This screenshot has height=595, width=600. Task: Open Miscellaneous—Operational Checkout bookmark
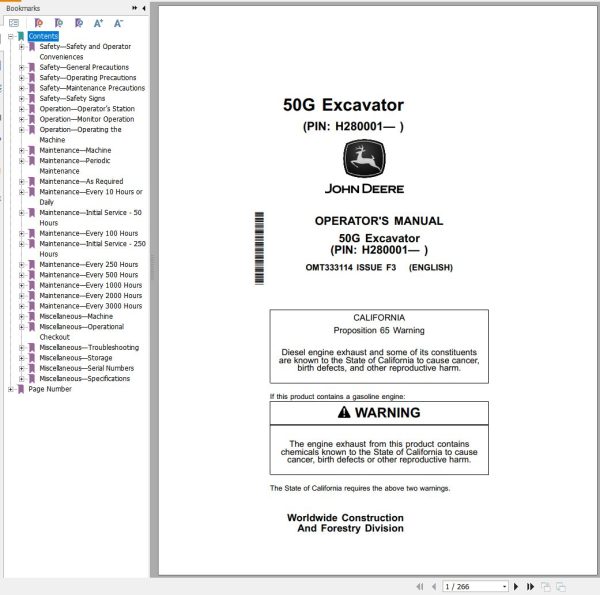click(x=82, y=332)
